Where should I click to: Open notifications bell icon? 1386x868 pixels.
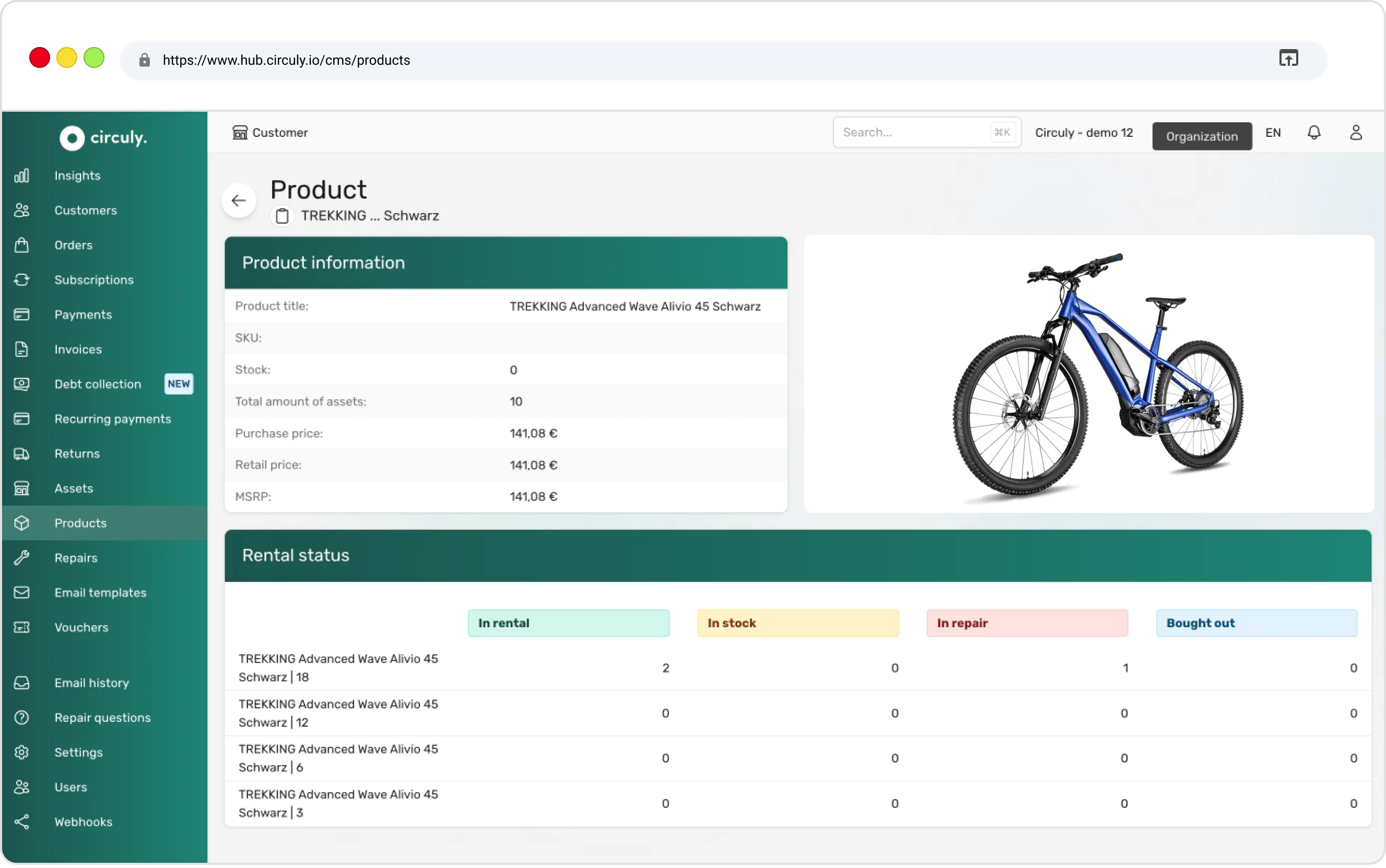tap(1314, 133)
